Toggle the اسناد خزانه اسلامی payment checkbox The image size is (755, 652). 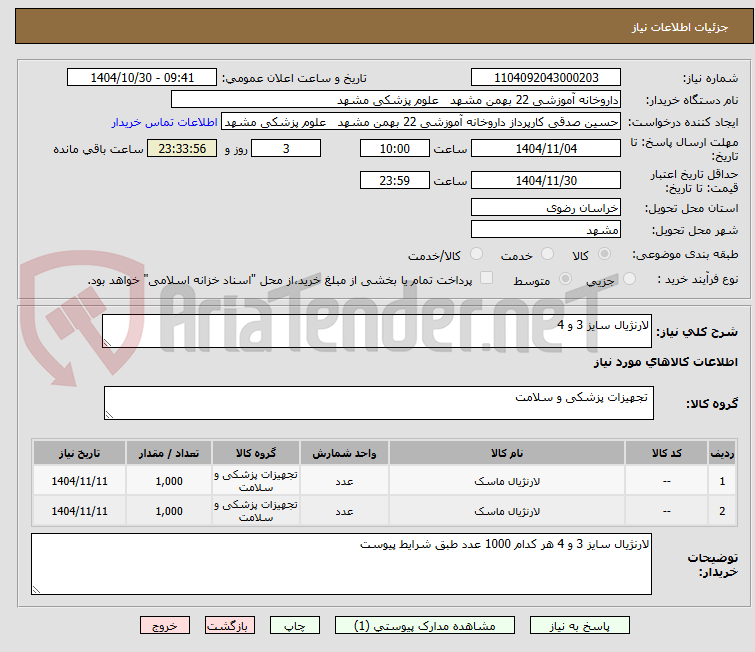487,278
